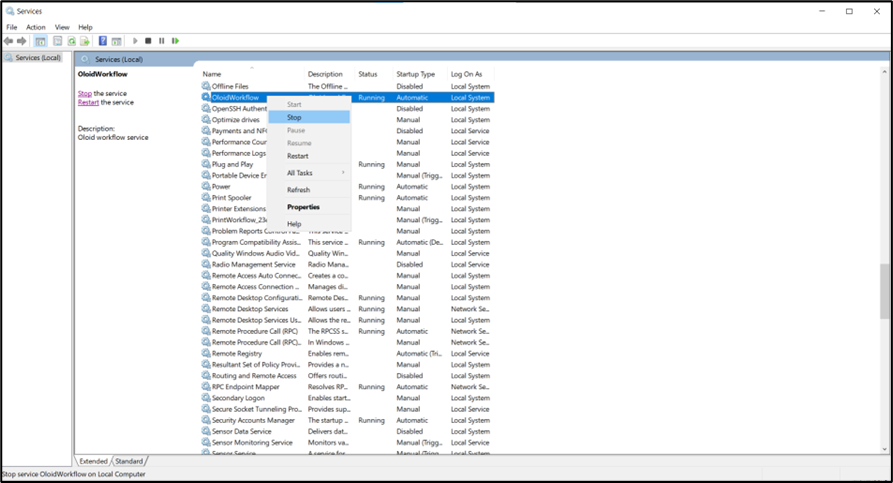Select the Offline Files service row
Image resolution: width=893 pixels, height=483 pixels.
pyautogui.click(x=347, y=86)
